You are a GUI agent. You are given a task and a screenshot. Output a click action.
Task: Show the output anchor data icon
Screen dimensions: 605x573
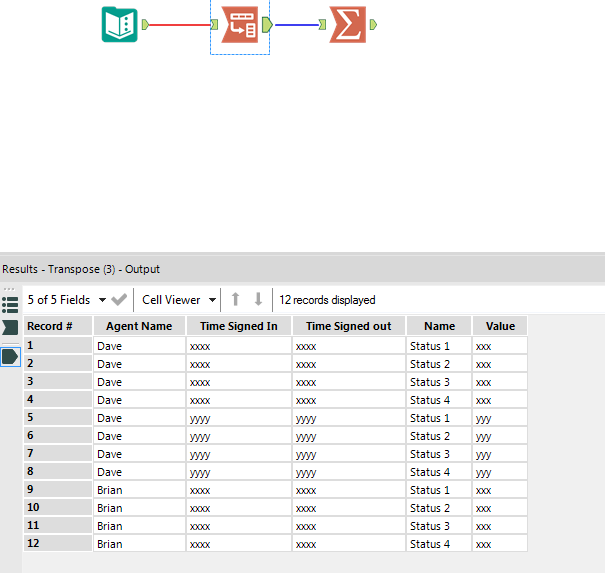coord(10,357)
